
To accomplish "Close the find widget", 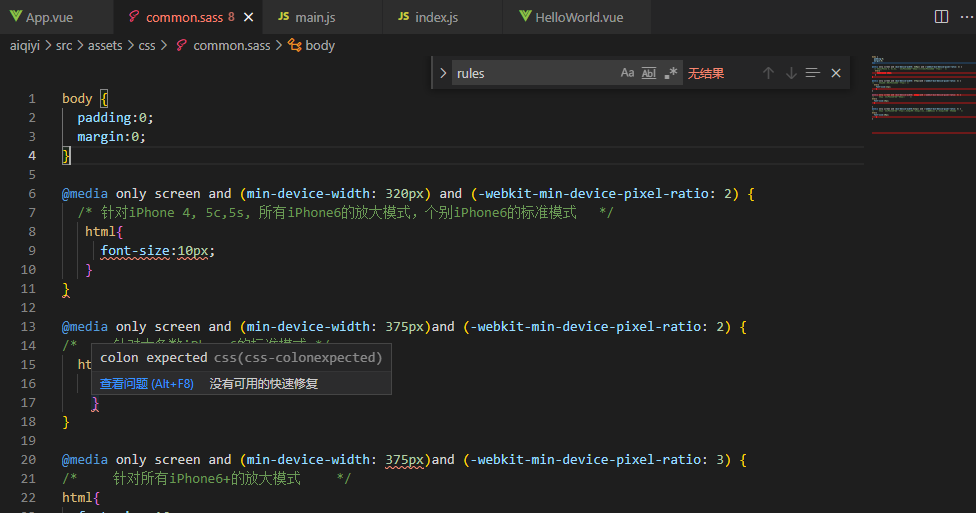I will coord(836,73).
